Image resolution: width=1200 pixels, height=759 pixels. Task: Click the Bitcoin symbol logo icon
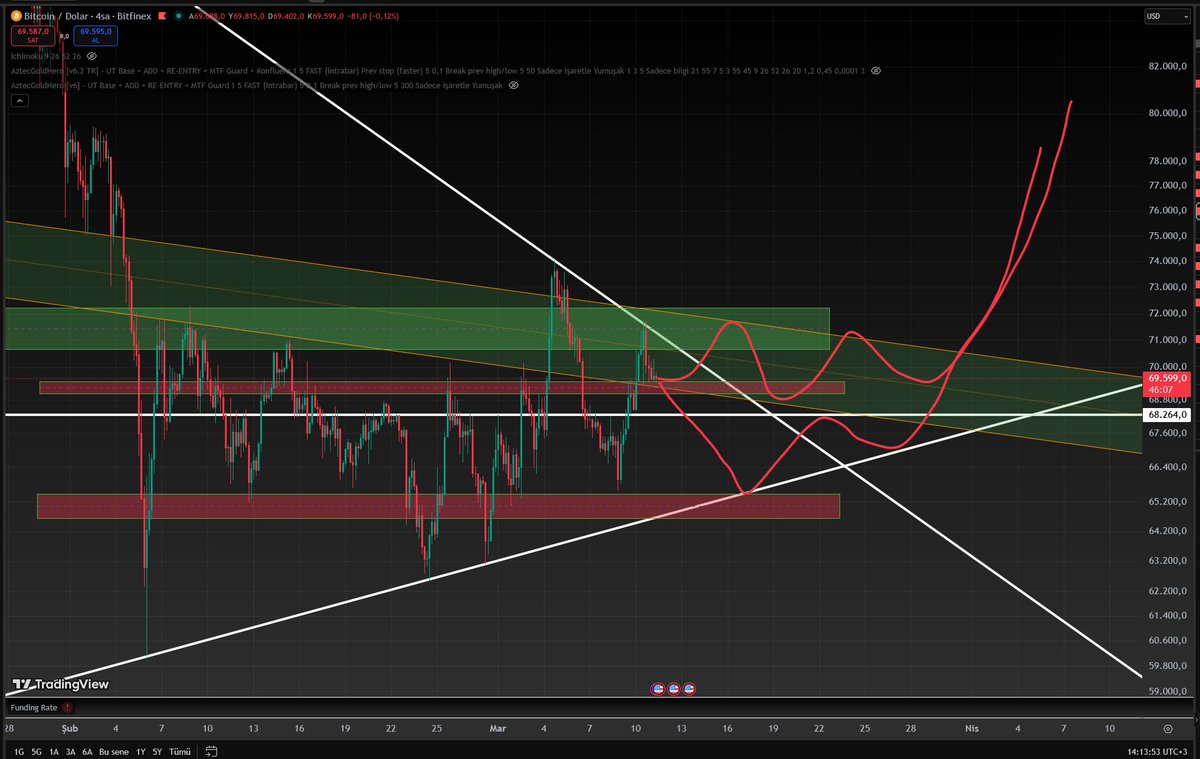[17, 16]
